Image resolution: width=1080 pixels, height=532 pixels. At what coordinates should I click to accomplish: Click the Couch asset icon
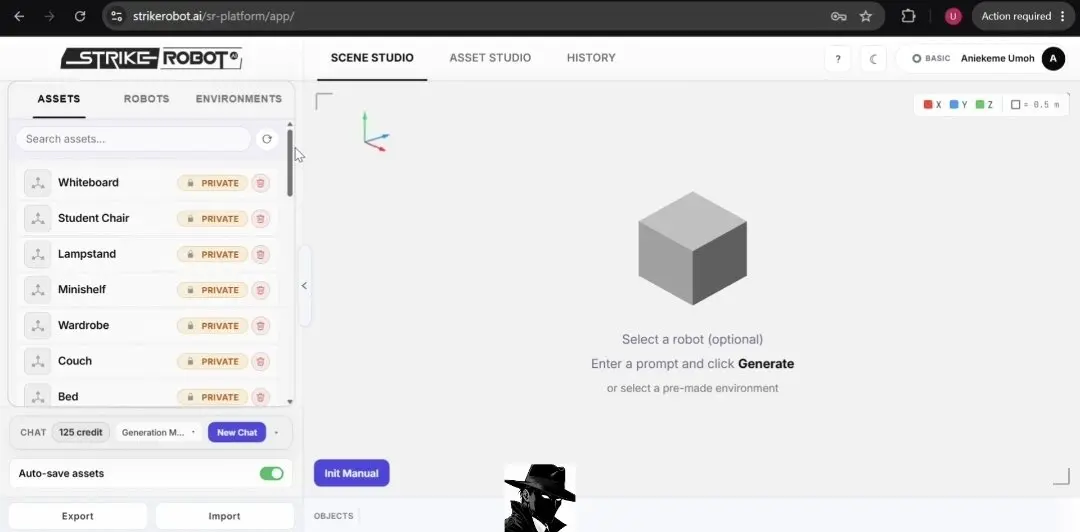[x=37, y=361]
